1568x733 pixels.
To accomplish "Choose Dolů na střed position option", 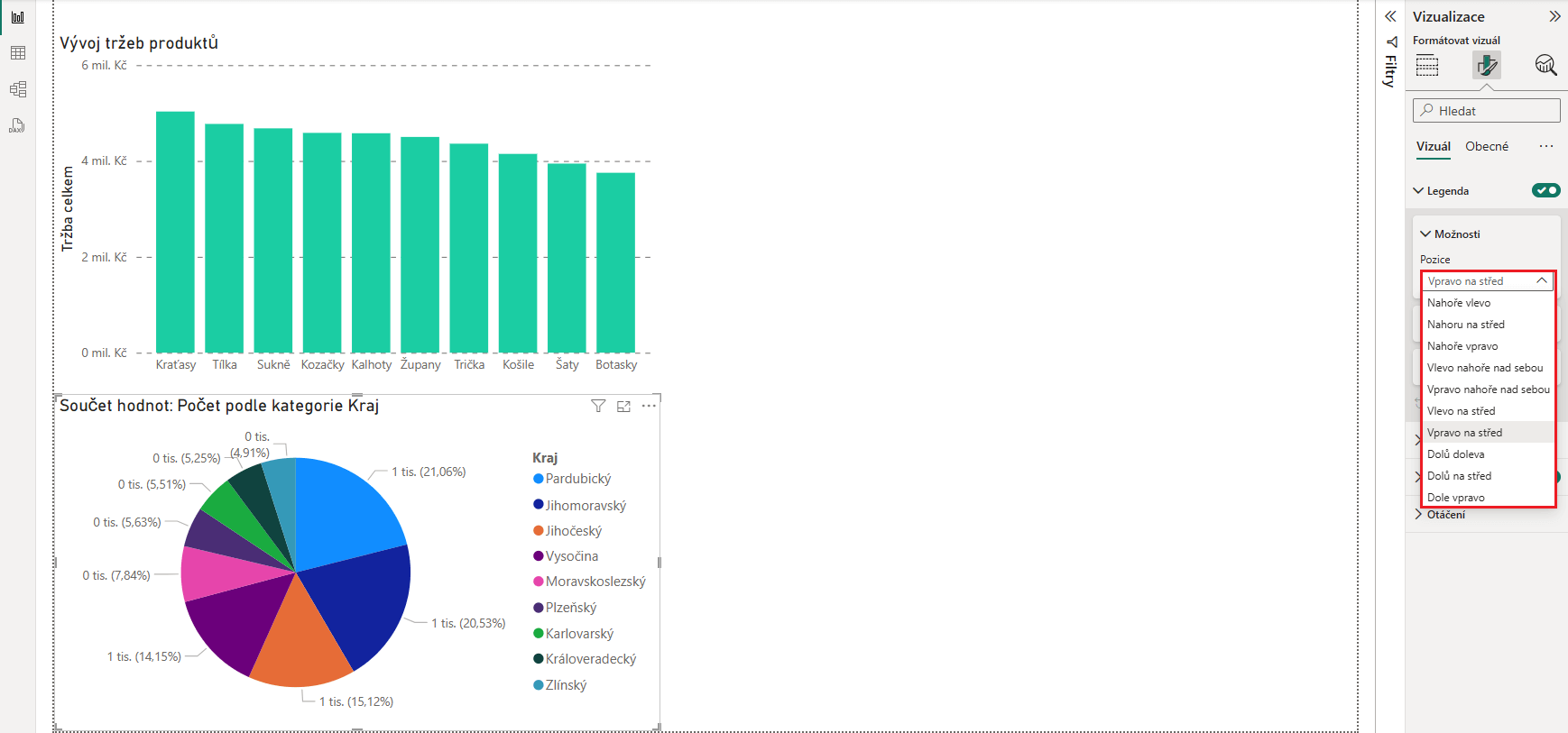I will click(1487, 476).
